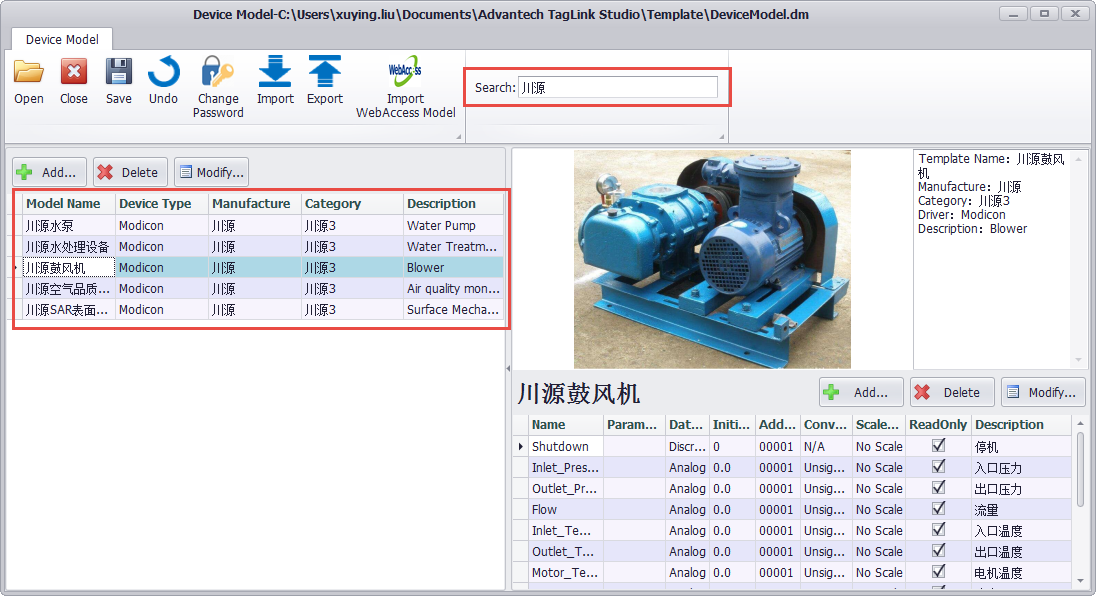Click Modify button above the model list
Viewport: 1096px width, 596px height.
211,172
